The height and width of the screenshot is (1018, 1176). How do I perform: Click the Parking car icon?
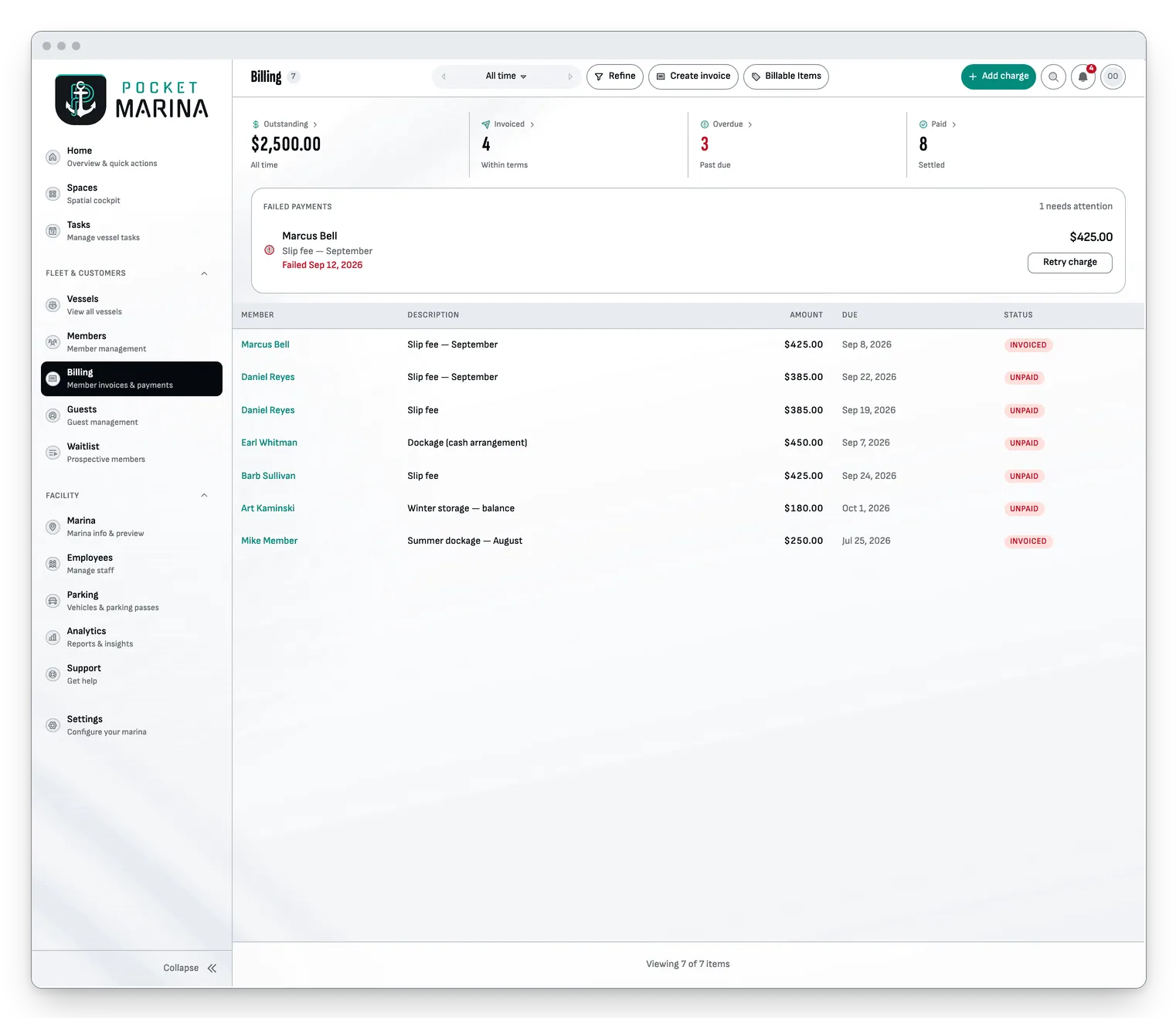[x=53, y=601]
